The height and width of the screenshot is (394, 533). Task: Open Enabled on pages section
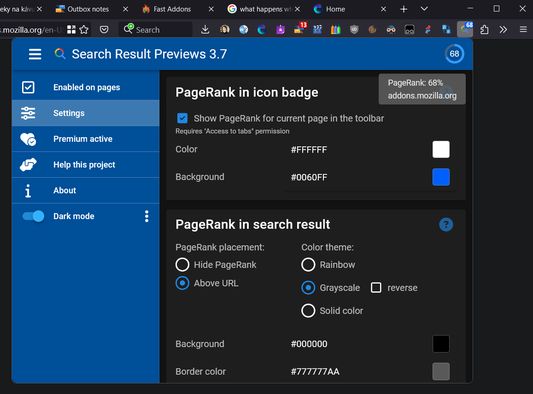(x=86, y=87)
